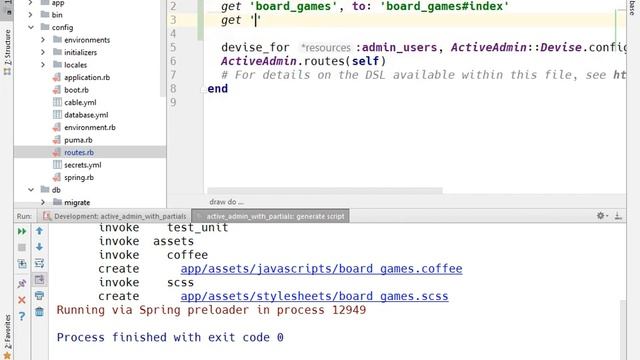Expand the environments folder
This screenshot has height=360, width=640.
(x=43, y=40)
